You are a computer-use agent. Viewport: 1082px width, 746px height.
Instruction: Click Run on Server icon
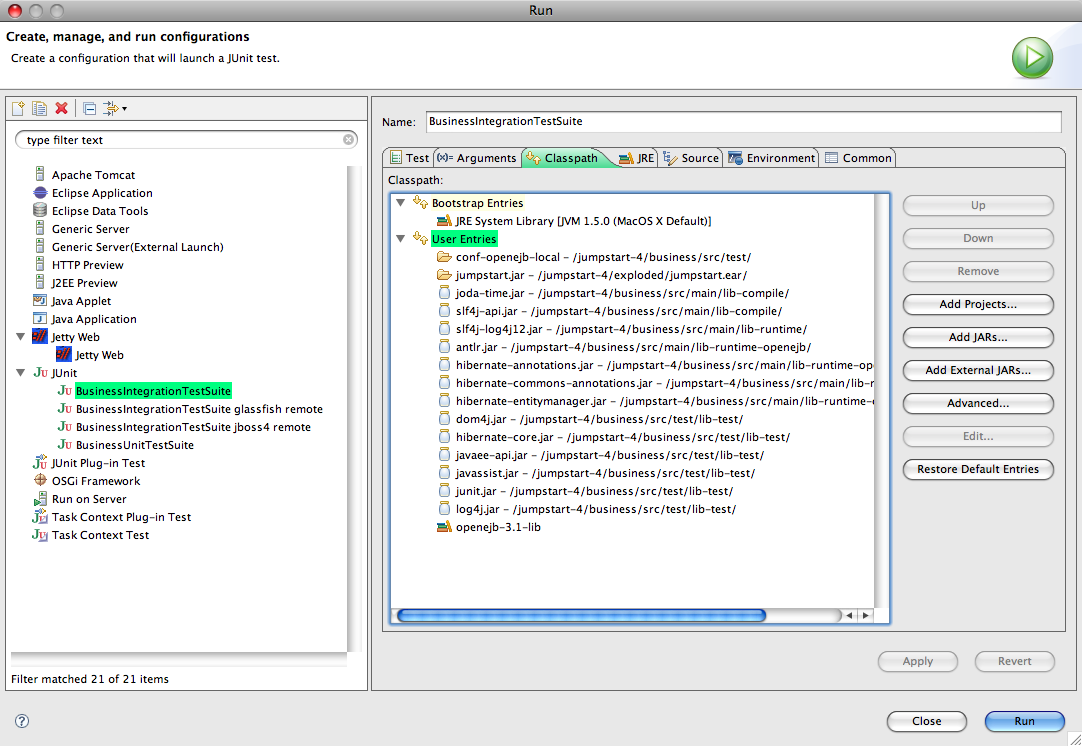[x=40, y=498]
